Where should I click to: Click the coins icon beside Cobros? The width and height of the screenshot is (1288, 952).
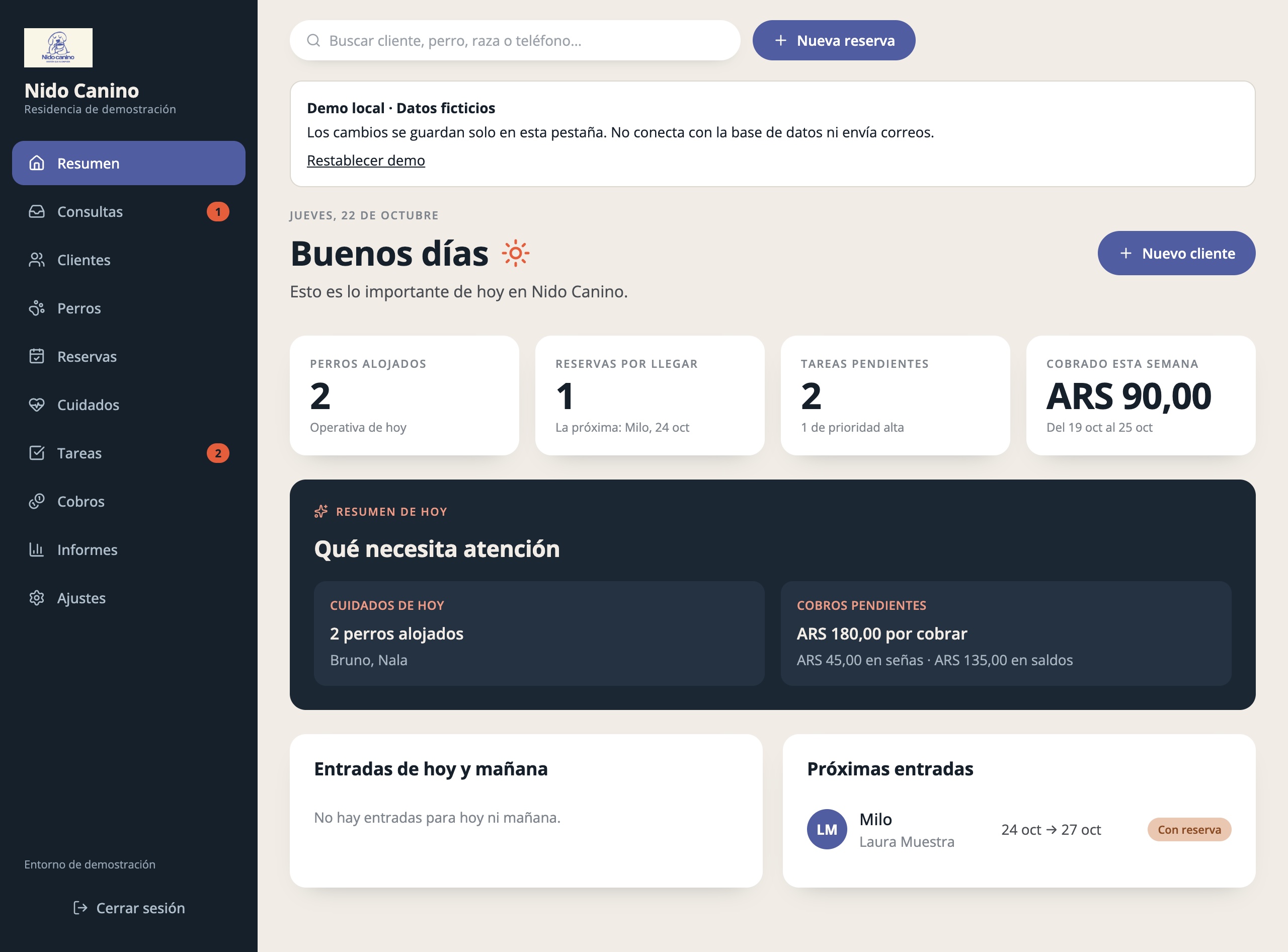pyautogui.click(x=36, y=501)
